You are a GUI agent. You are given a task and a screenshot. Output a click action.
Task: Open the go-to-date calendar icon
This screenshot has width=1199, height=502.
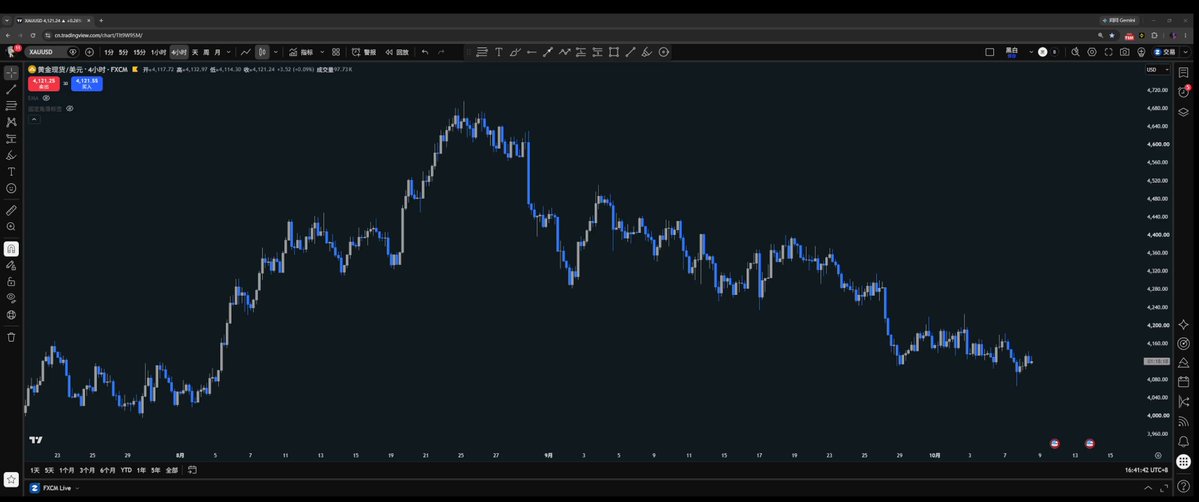[x=192, y=470]
